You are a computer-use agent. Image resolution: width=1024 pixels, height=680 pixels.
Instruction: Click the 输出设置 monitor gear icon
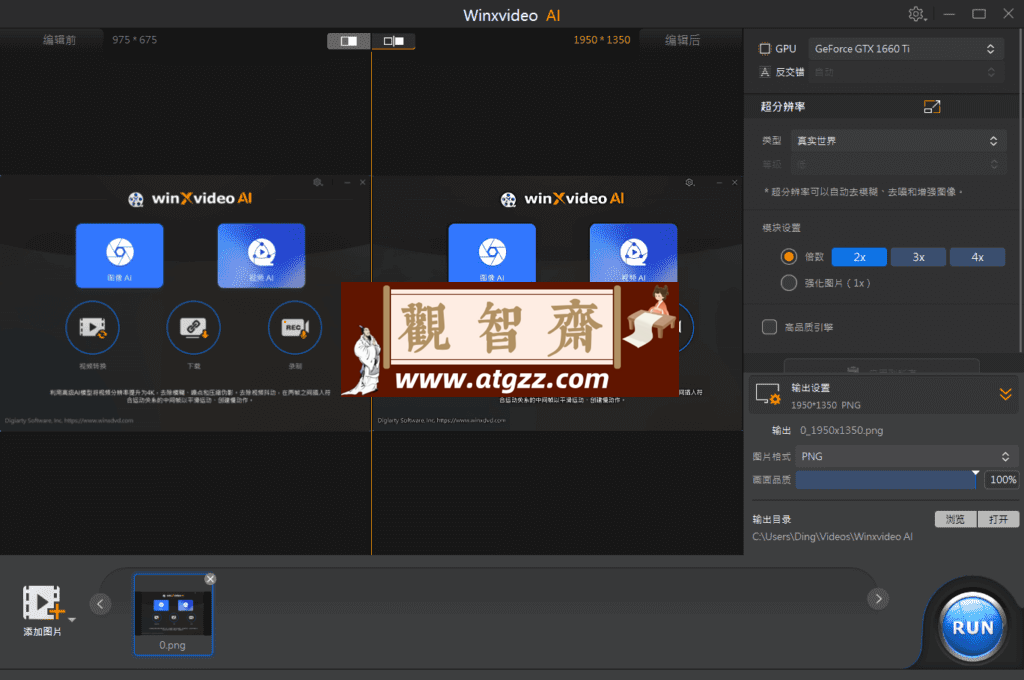[x=768, y=395]
